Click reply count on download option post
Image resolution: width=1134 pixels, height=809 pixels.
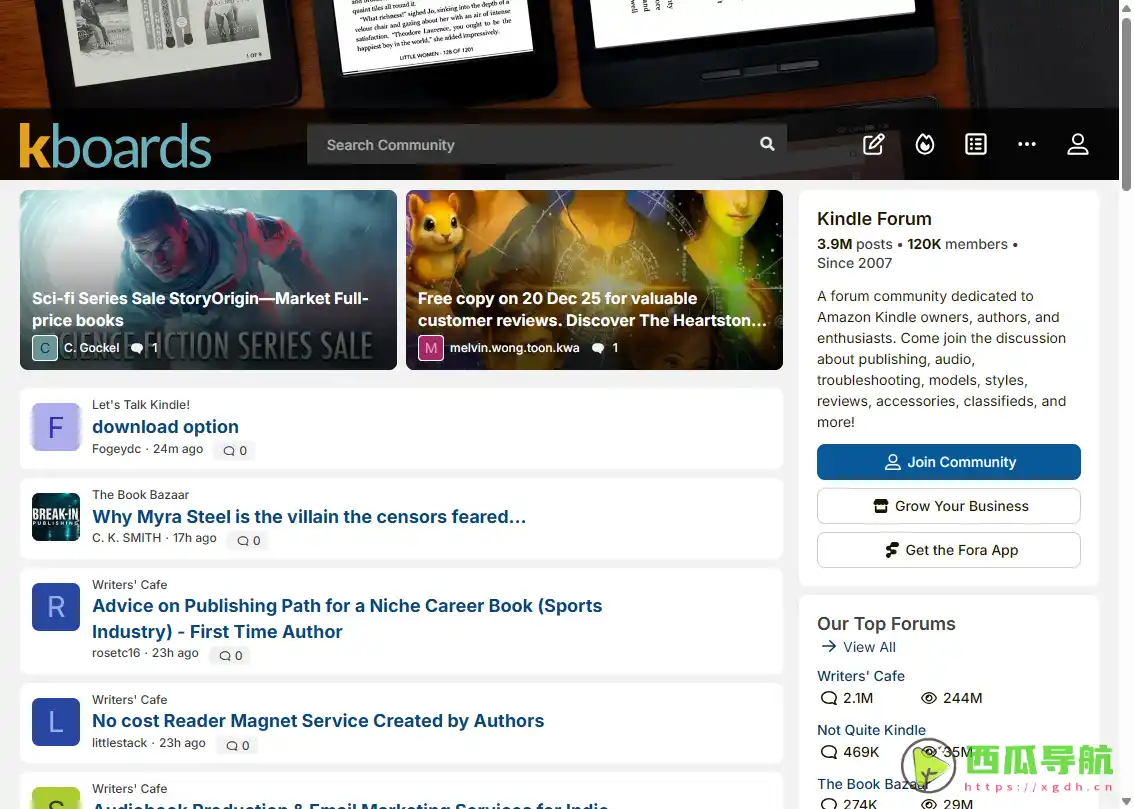coord(235,451)
